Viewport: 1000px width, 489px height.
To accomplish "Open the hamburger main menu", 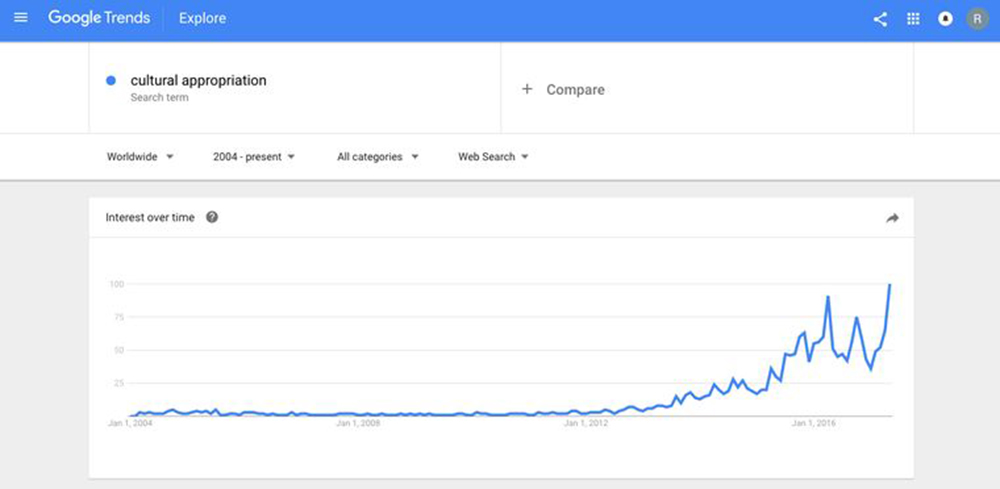I will click(21, 18).
